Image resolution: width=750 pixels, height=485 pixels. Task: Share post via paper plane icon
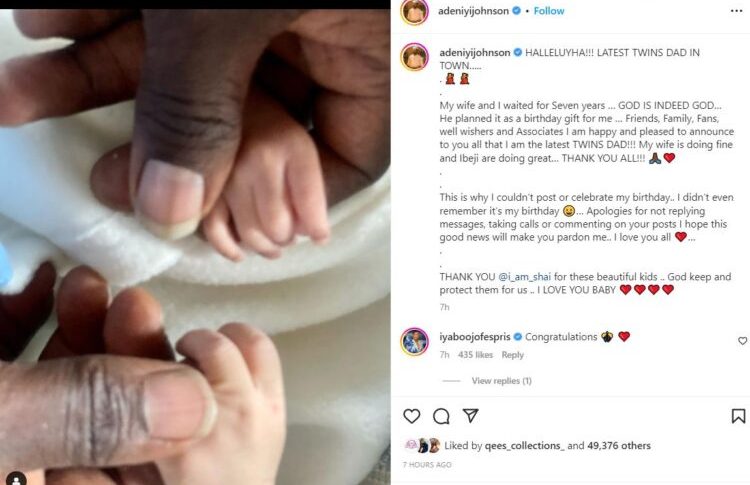pyautogui.click(x=471, y=416)
